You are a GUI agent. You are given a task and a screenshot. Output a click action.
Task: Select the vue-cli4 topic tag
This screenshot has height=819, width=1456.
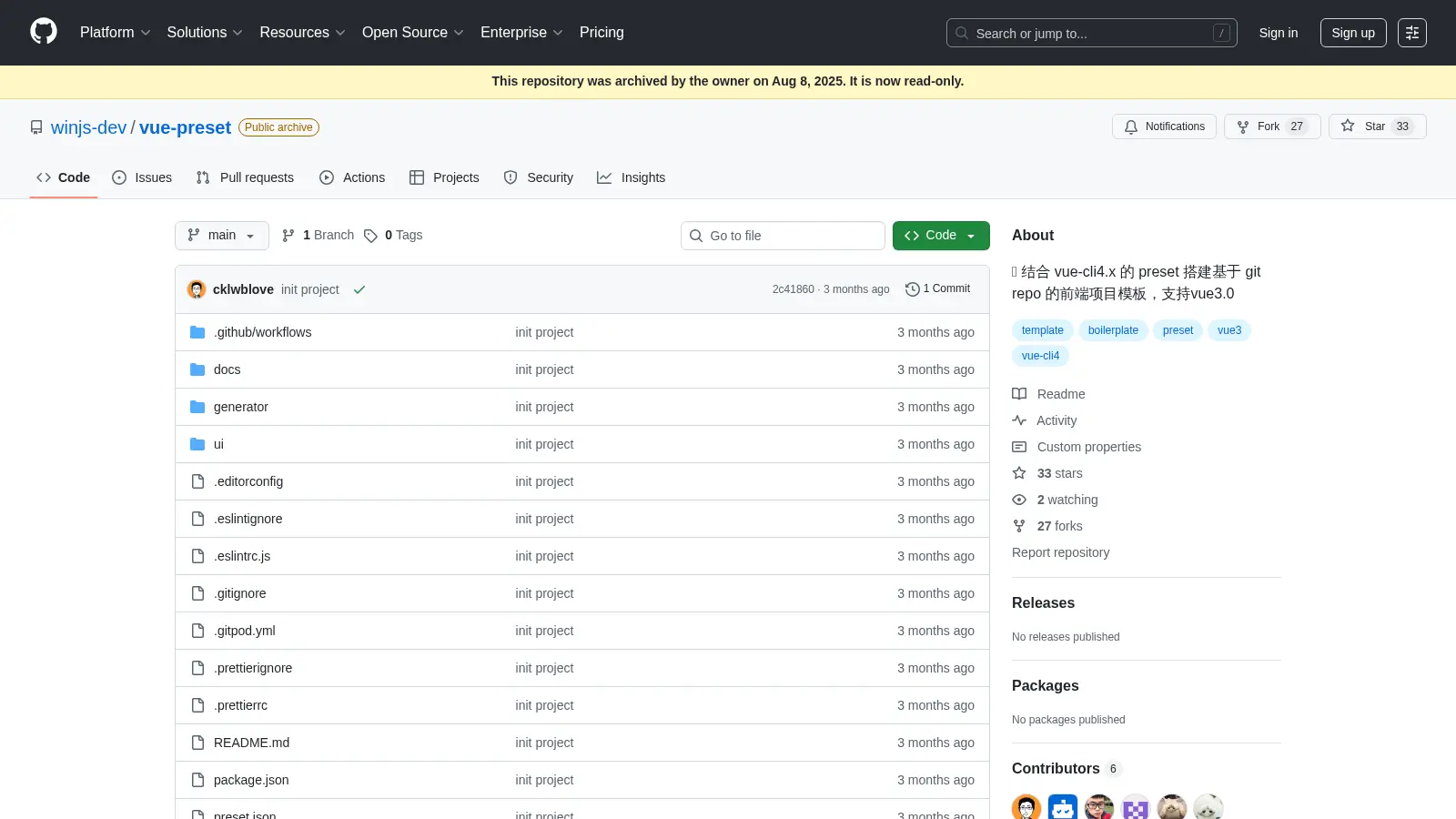pyautogui.click(x=1040, y=356)
